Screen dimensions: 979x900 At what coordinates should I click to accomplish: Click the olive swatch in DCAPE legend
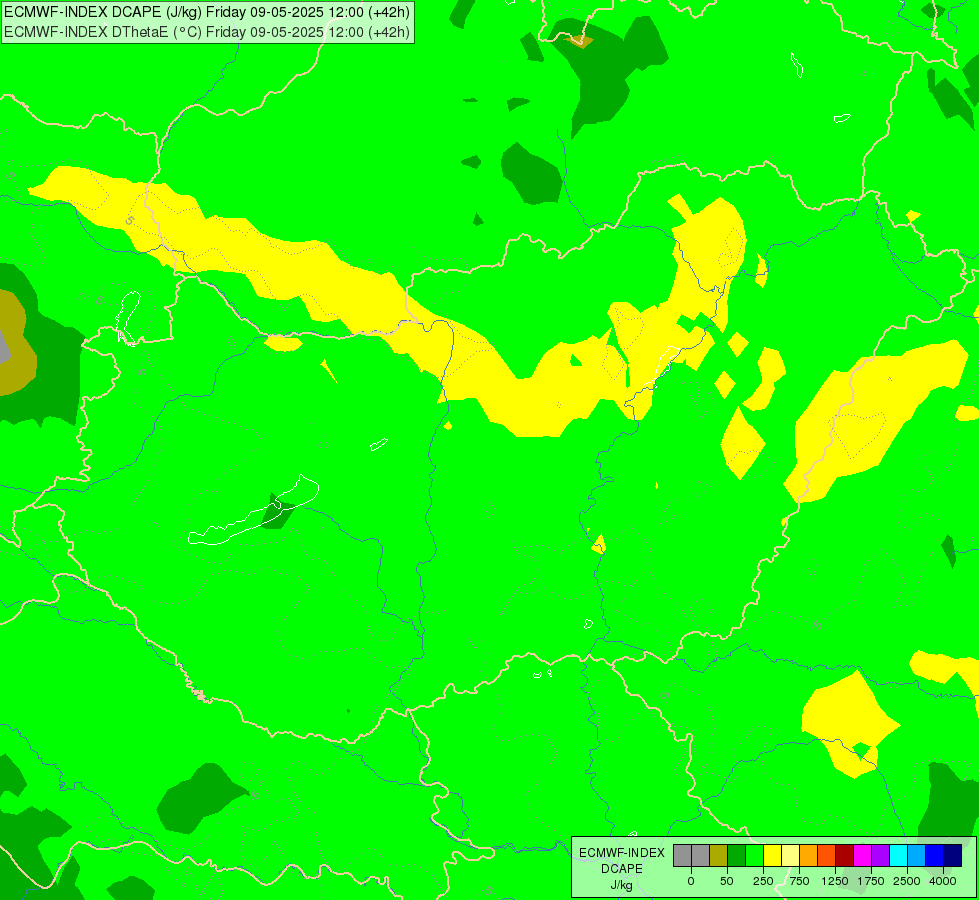pyautogui.click(x=719, y=855)
